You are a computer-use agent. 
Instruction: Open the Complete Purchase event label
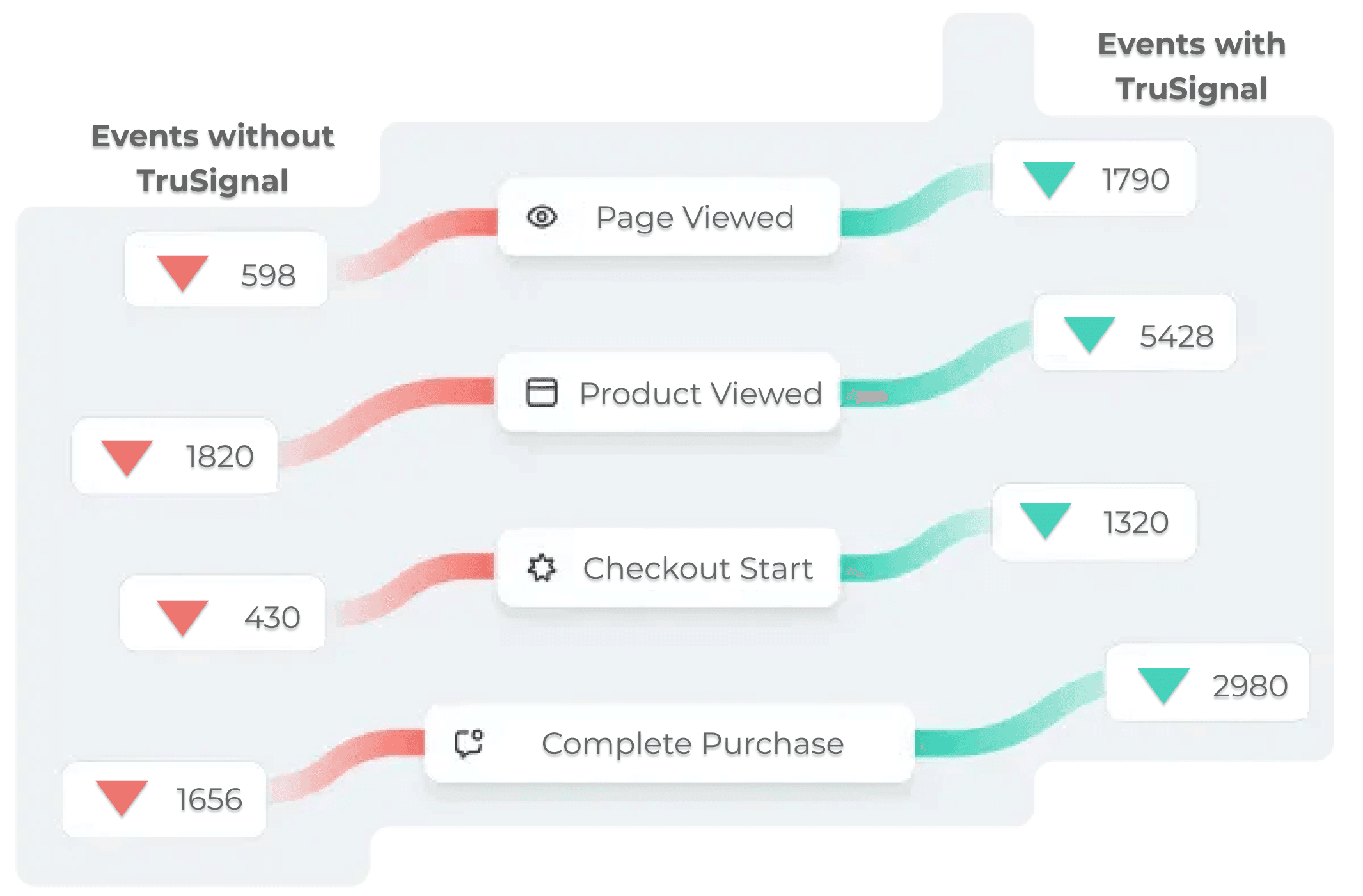pos(693,744)
